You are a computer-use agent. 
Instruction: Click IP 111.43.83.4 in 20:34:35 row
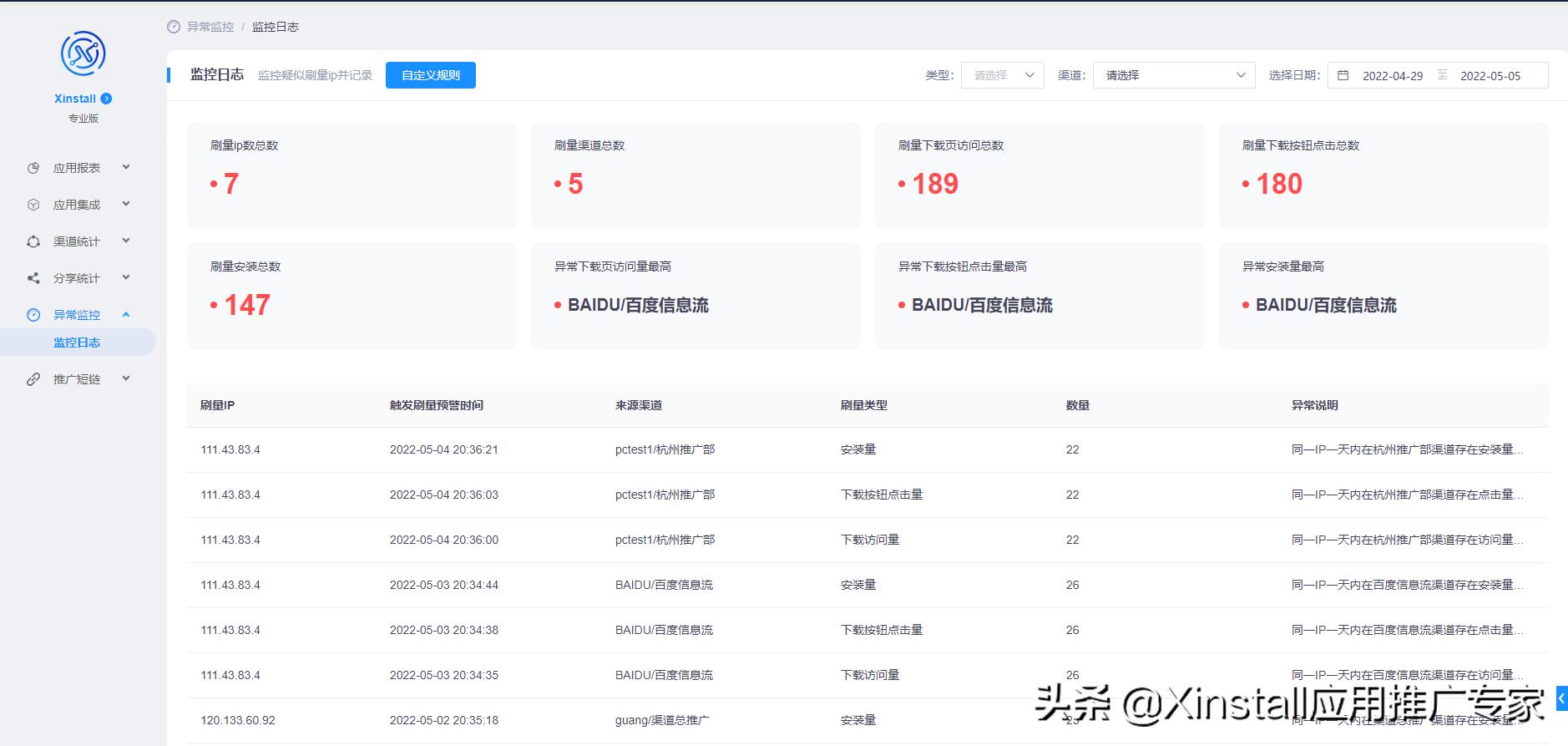tap(230, 675)
